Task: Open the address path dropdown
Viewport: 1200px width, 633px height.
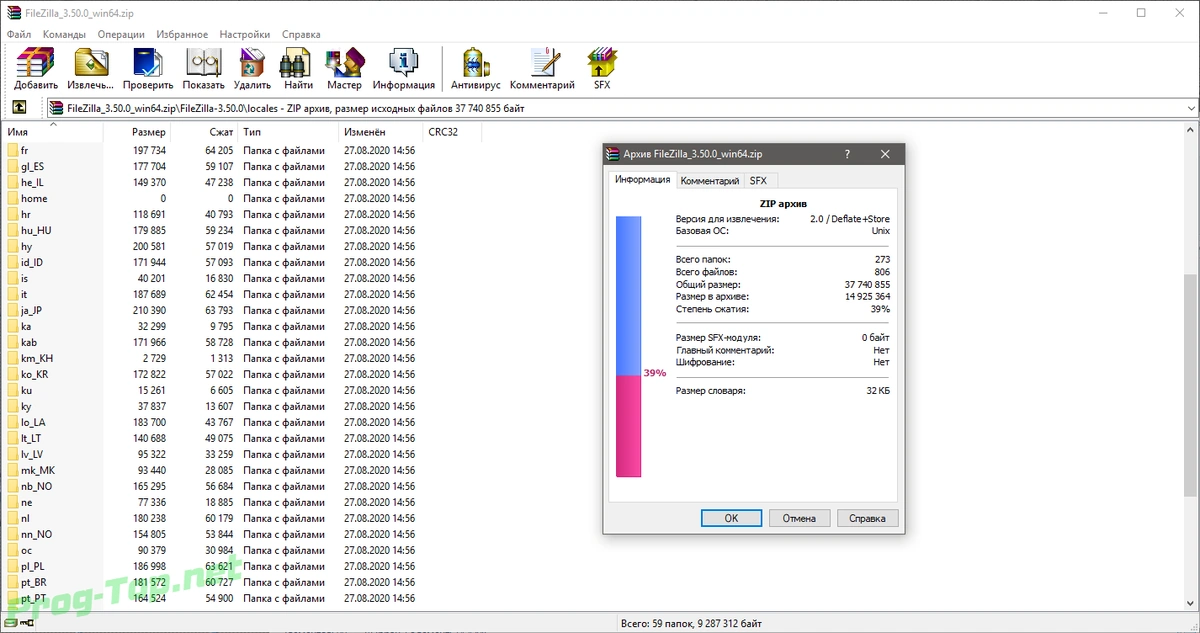Action: 1190,108
